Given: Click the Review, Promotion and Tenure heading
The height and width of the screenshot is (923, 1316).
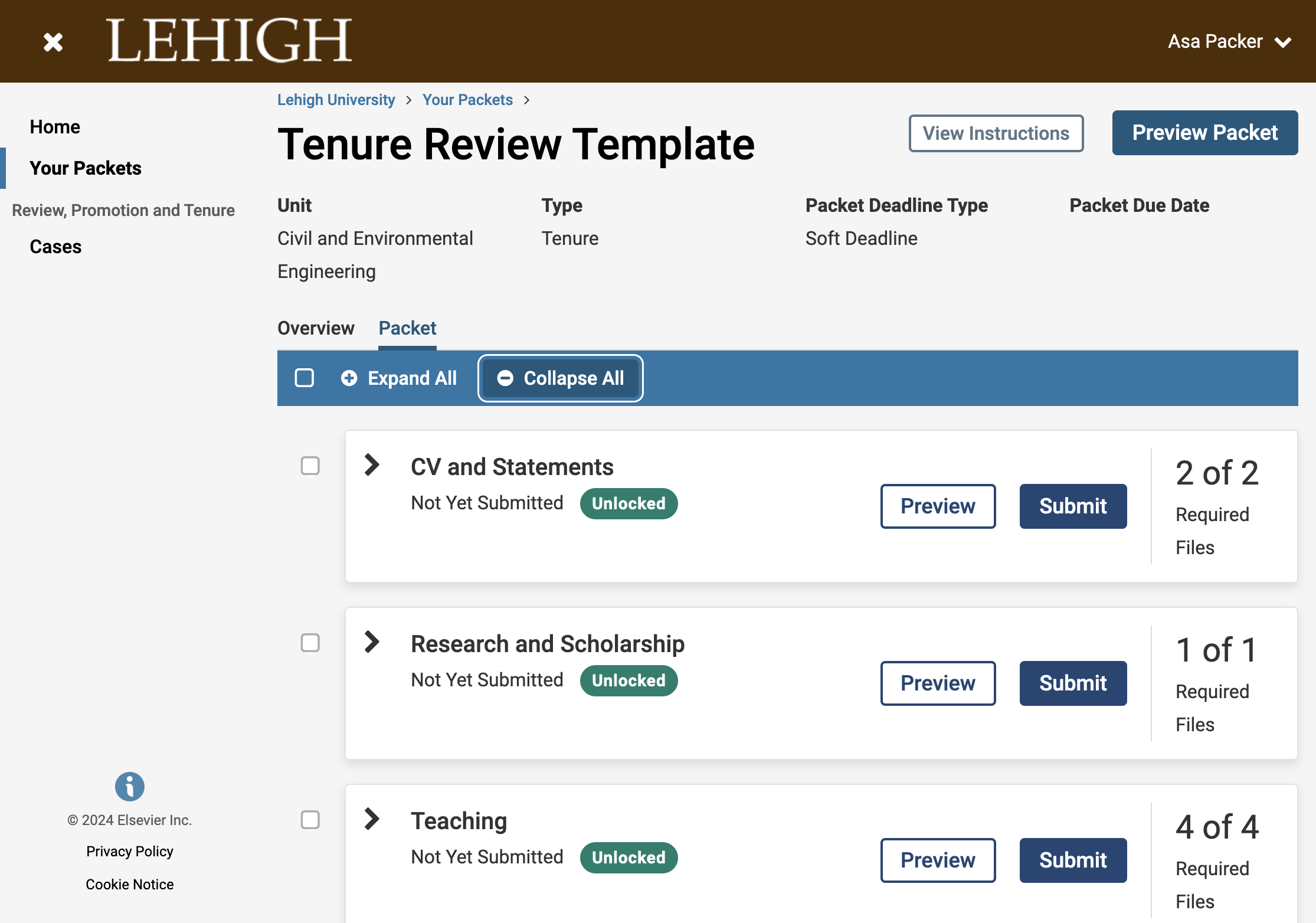Looking at the screenshot, I should point(123,210).
